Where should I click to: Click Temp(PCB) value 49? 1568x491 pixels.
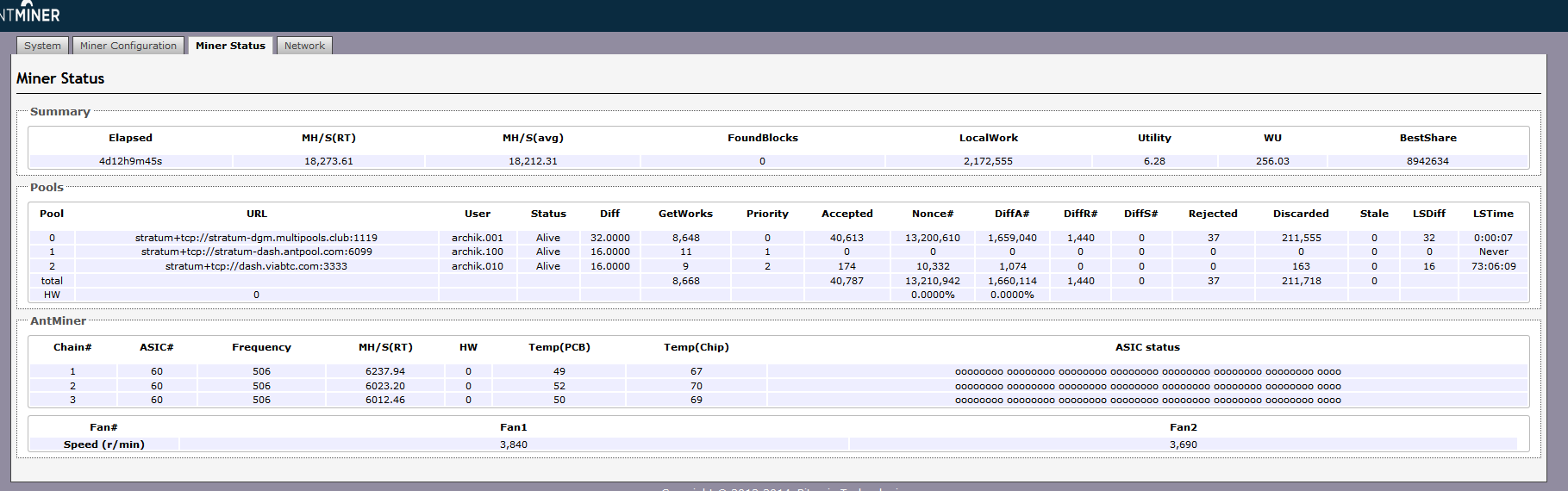559,371
